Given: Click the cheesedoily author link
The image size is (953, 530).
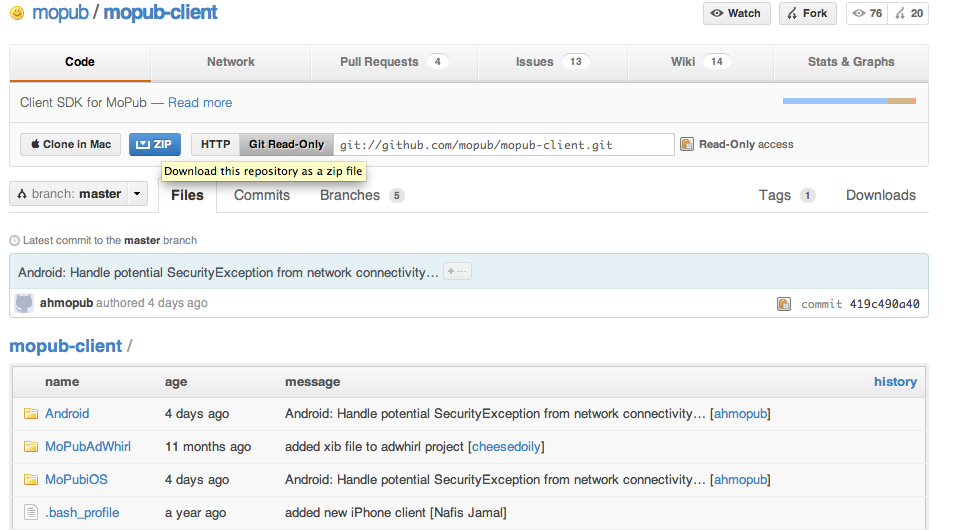Looking at the screenshot, I should click(x=506, y=447).
